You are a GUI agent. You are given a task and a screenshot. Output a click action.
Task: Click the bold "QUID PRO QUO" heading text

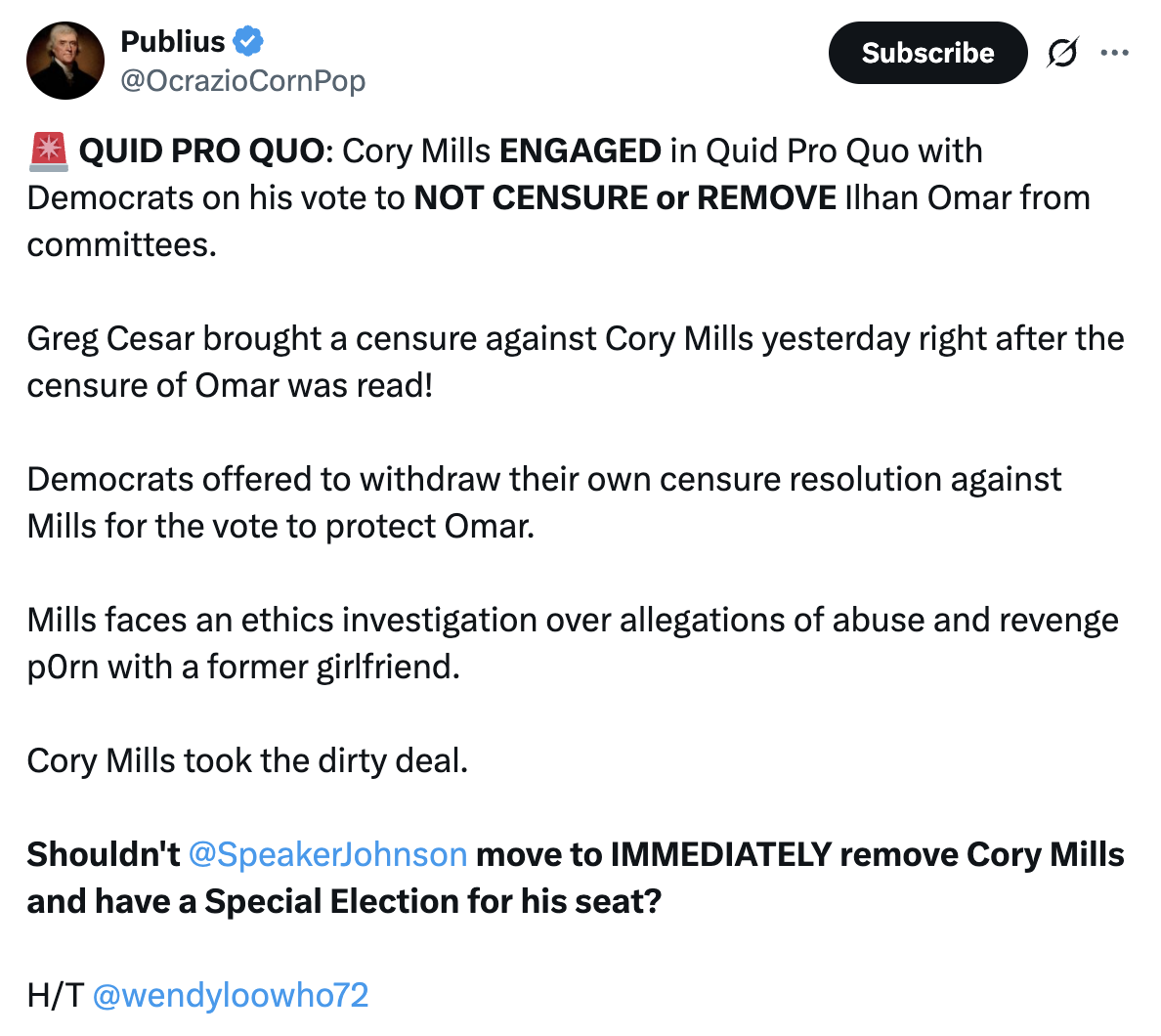(201, 151)
